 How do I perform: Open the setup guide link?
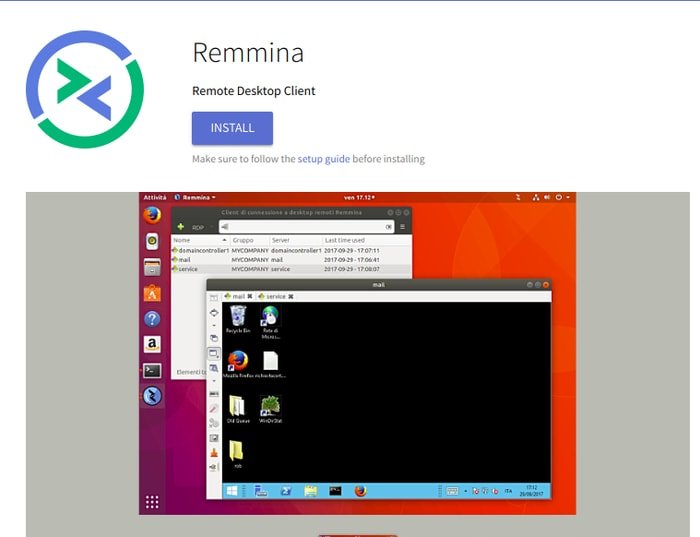(x=324, y=159)
